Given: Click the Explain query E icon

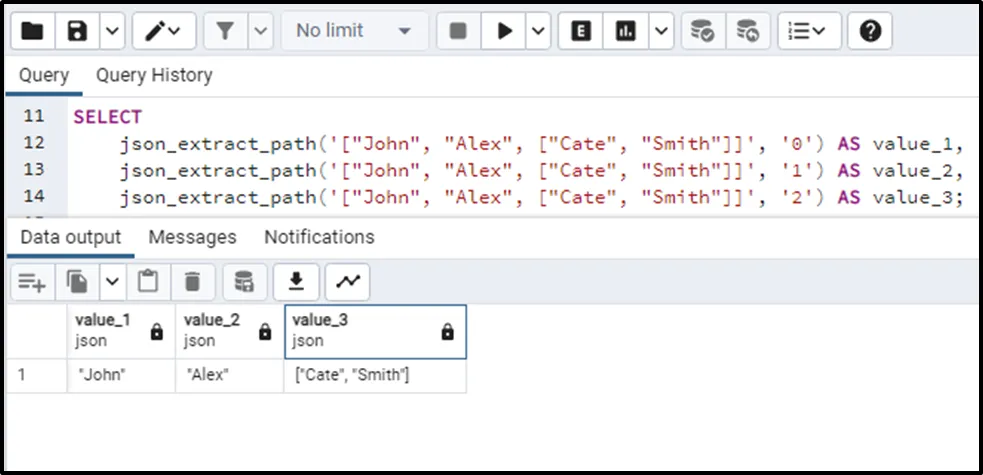Looking at the screenshot, I should [580, 32].
